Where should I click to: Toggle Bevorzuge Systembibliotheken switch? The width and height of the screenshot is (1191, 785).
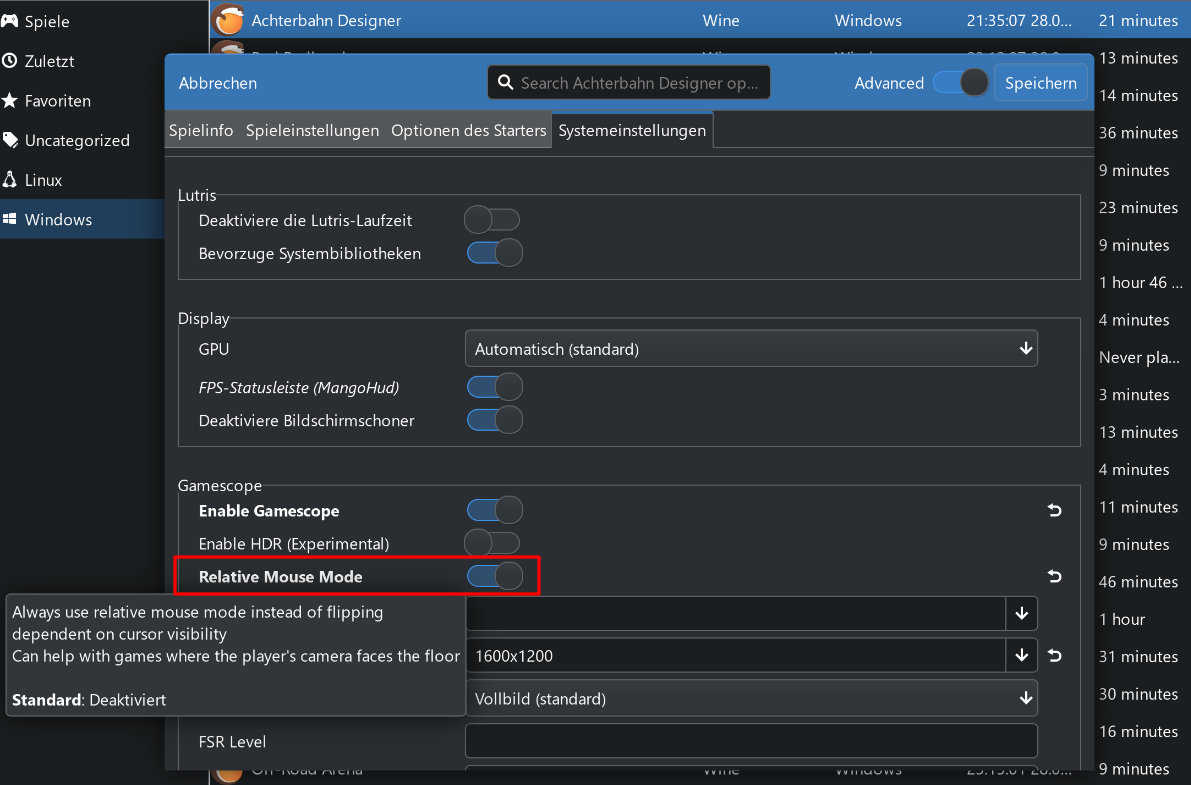[x=494, y=252]
